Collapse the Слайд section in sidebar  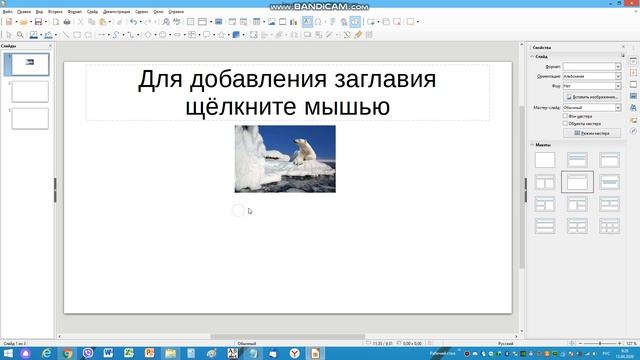click(532, 56)
